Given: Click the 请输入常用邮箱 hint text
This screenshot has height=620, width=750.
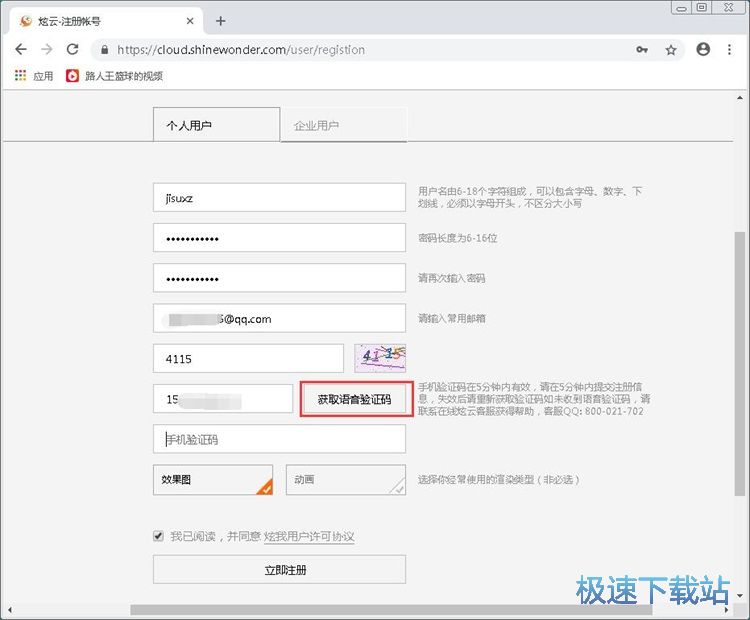Looking at the screenshot, I should [452, 318].
